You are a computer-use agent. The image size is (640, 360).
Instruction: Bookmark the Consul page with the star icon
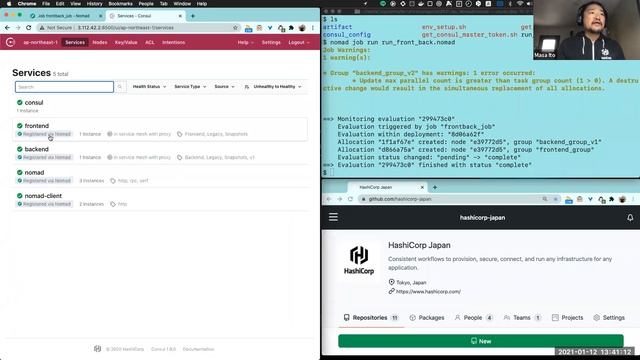pyautogui.click(x=236, y=28)
